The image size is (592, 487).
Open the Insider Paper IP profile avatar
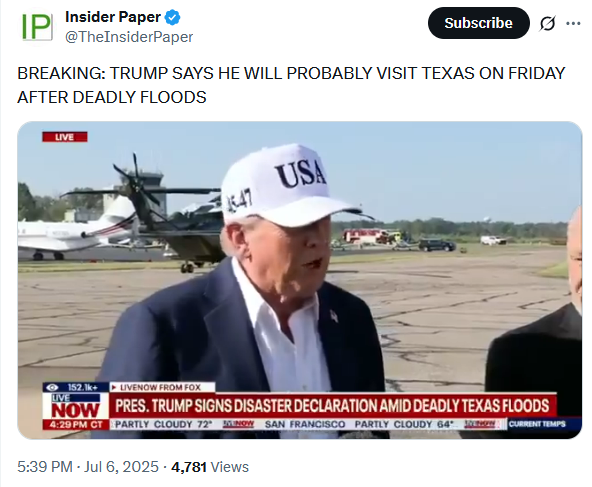click(x=37, y=27)
